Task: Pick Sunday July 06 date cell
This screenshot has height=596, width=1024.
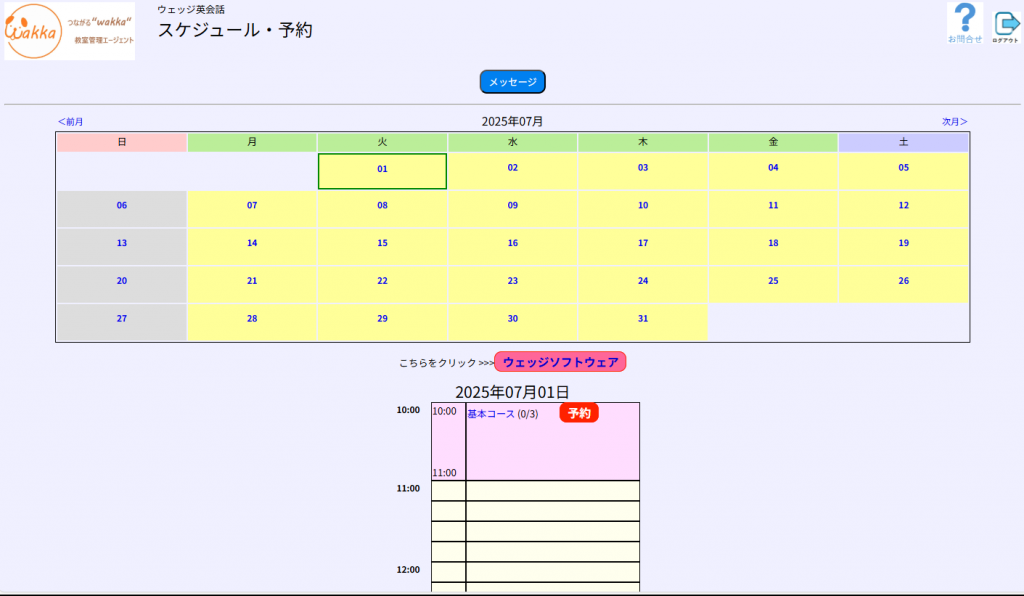Action: pos(122,206)
